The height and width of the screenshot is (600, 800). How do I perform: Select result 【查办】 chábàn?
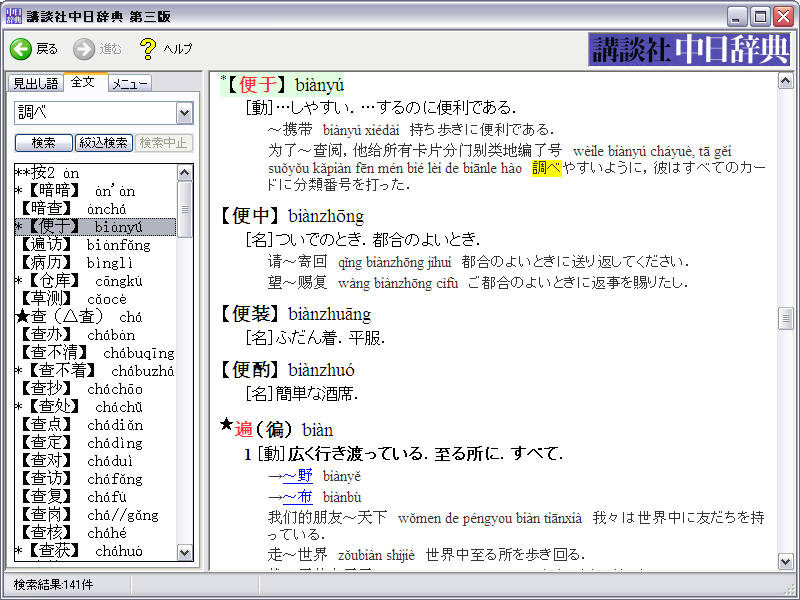(x=95, y=335)
